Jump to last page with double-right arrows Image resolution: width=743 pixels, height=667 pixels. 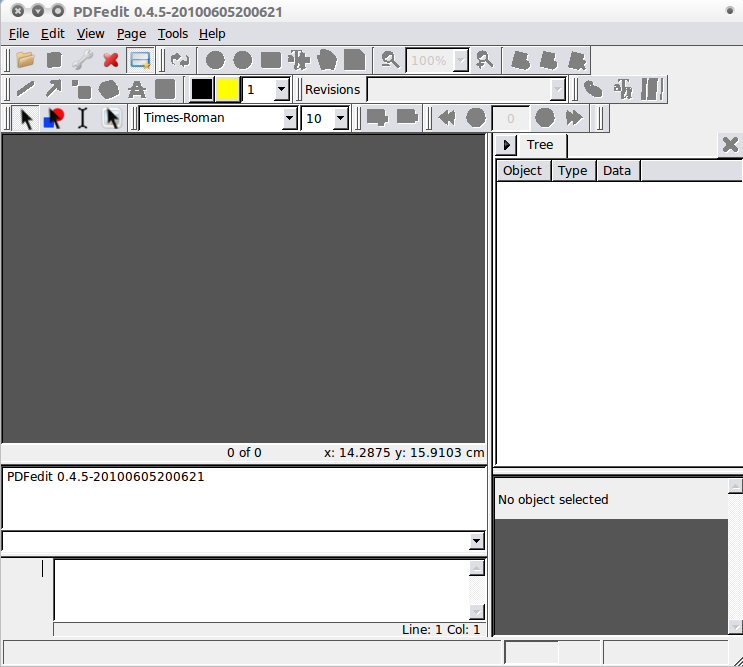[x=574, y=117]
